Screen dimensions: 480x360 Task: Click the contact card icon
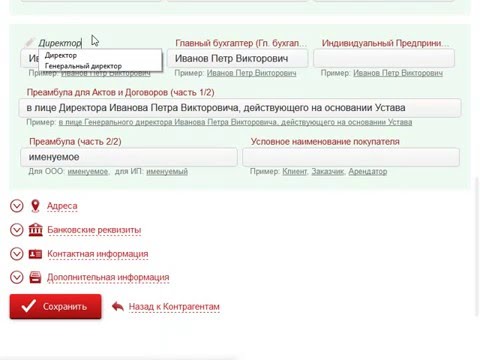35,254
